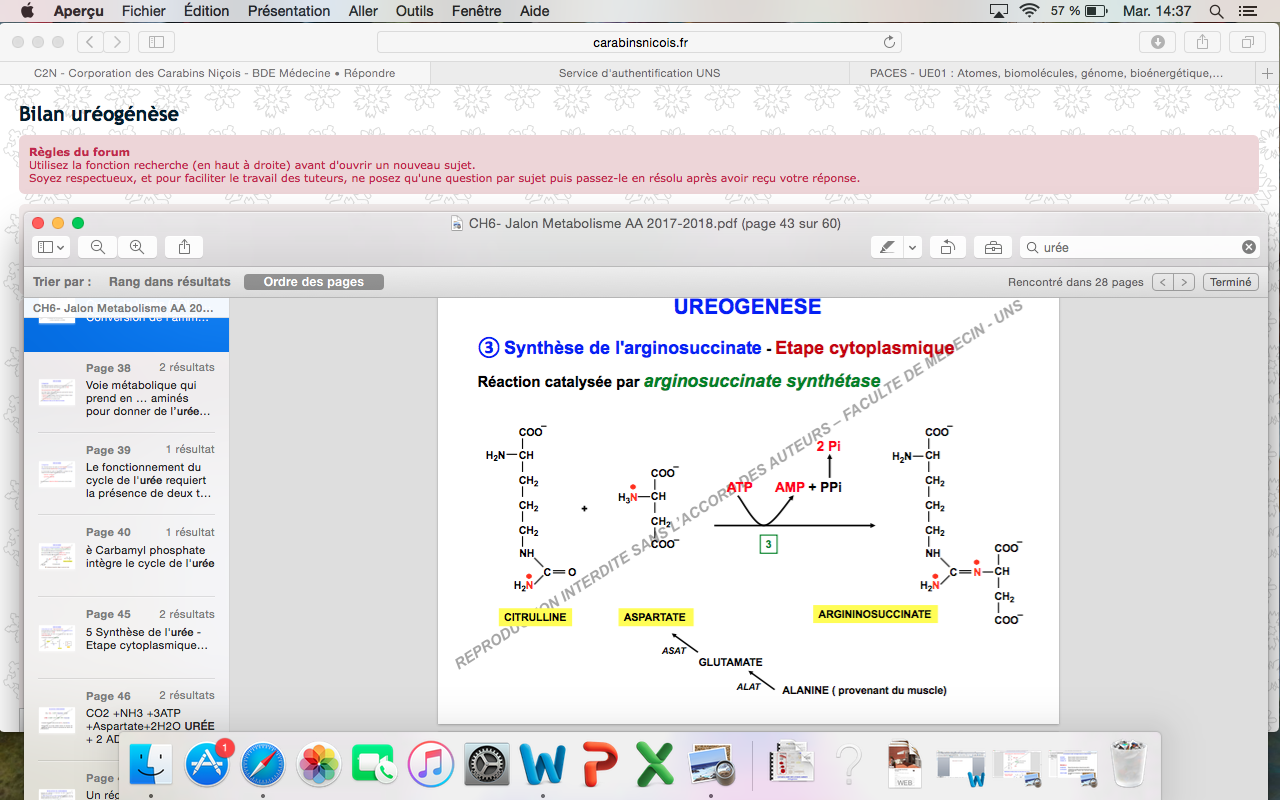Go to next search result arrow
The width and height of the screenshot is (1280, 800).
tap(1184, 282)
